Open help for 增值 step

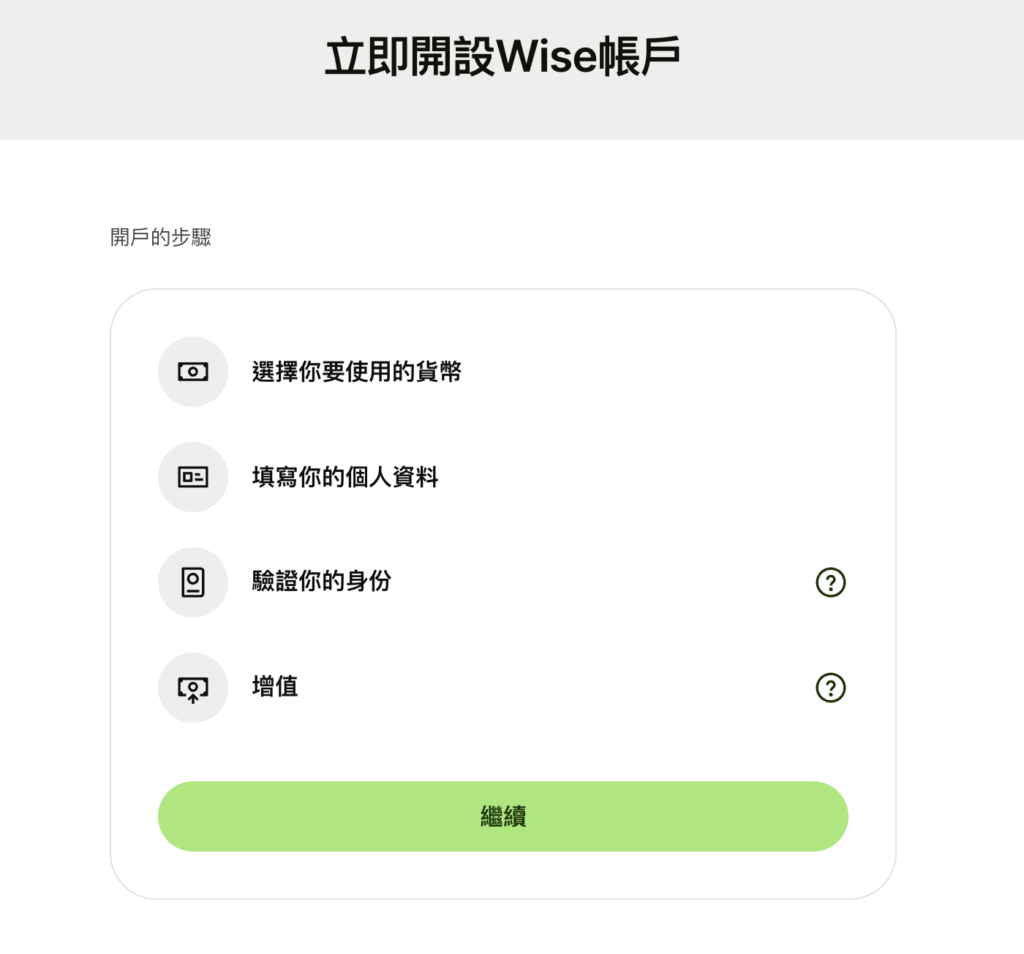point(831,688)
